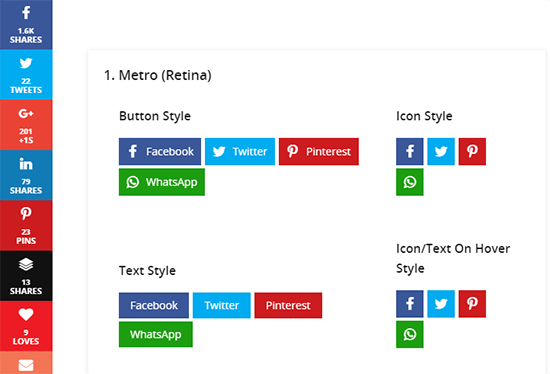Click the Facebook share icon in sidebar
Image resolution: width=550 pixels, height=374 pixels.
26,25
